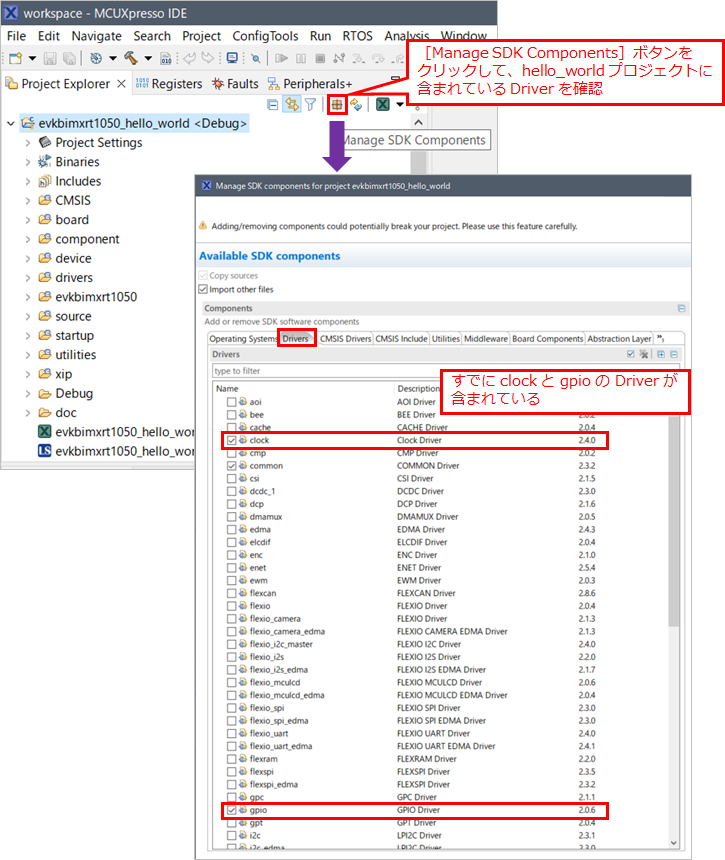Click the New project toolbar icon
This screenshot has height=860, width=725.
(x=15, y=58)
